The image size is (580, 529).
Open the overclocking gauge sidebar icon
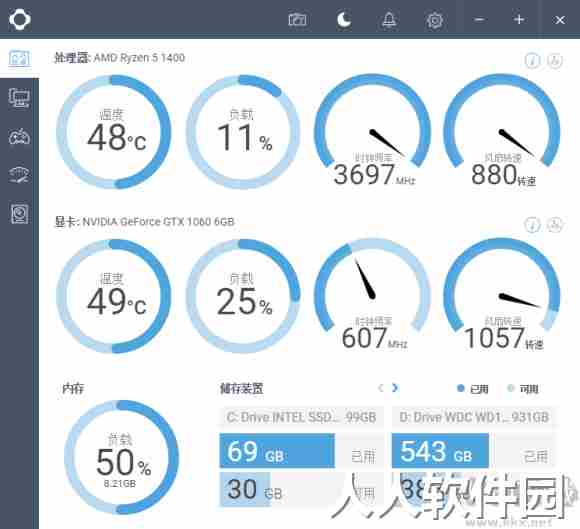[20, 175]
